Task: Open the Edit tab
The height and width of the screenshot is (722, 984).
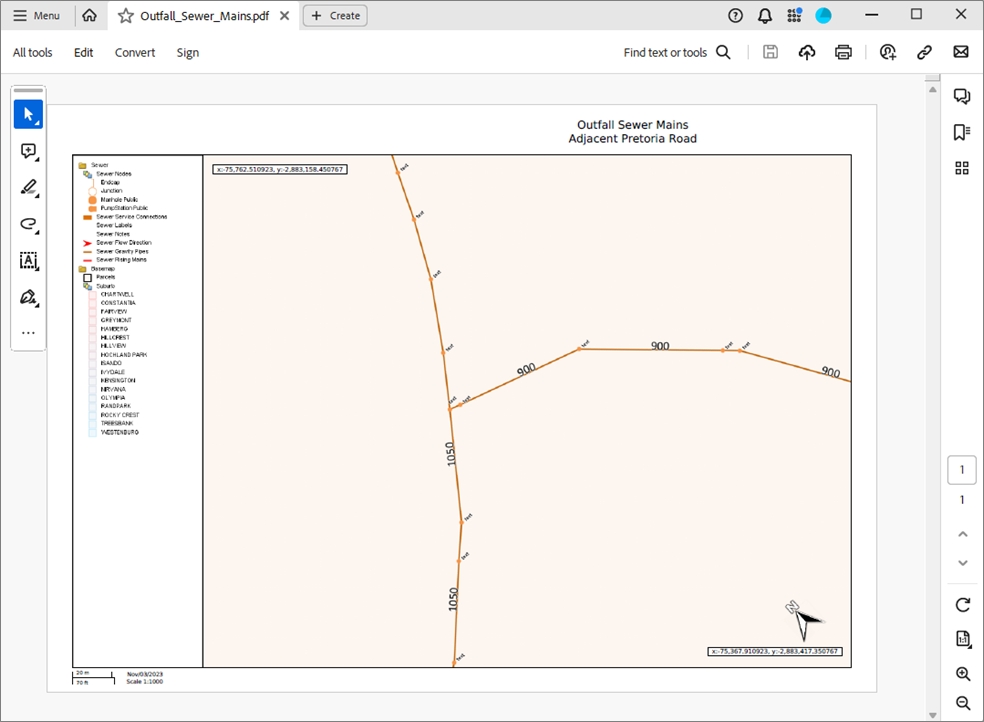Action: click(x=83, y=52)
